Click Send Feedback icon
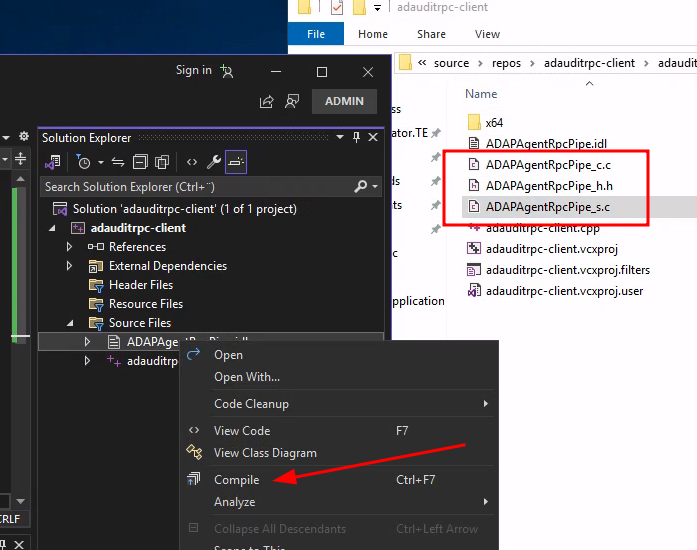The height and width of the screenshot is (550, 697). 292,101
